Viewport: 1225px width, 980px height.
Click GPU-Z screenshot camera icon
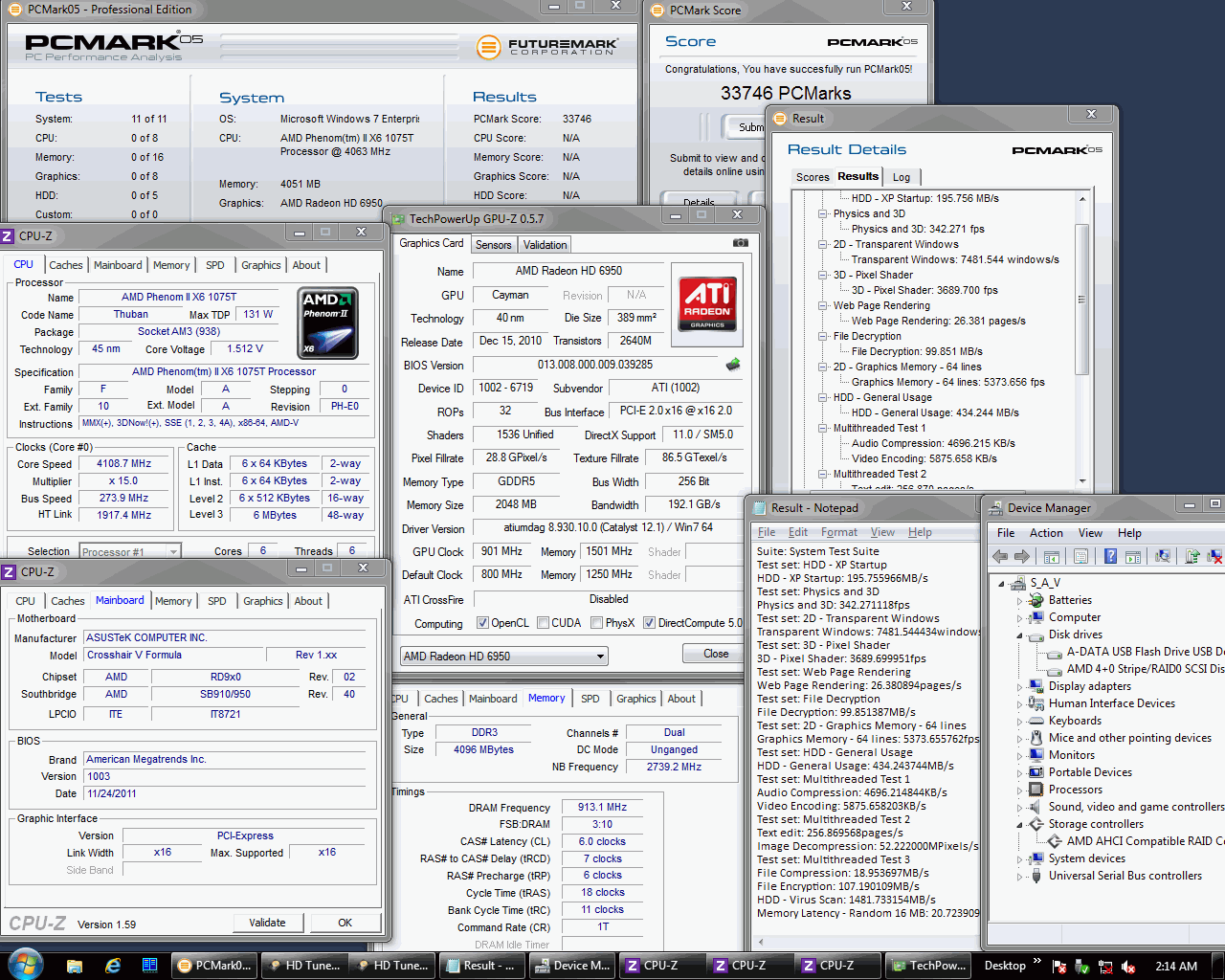click(x=740, y=243)
